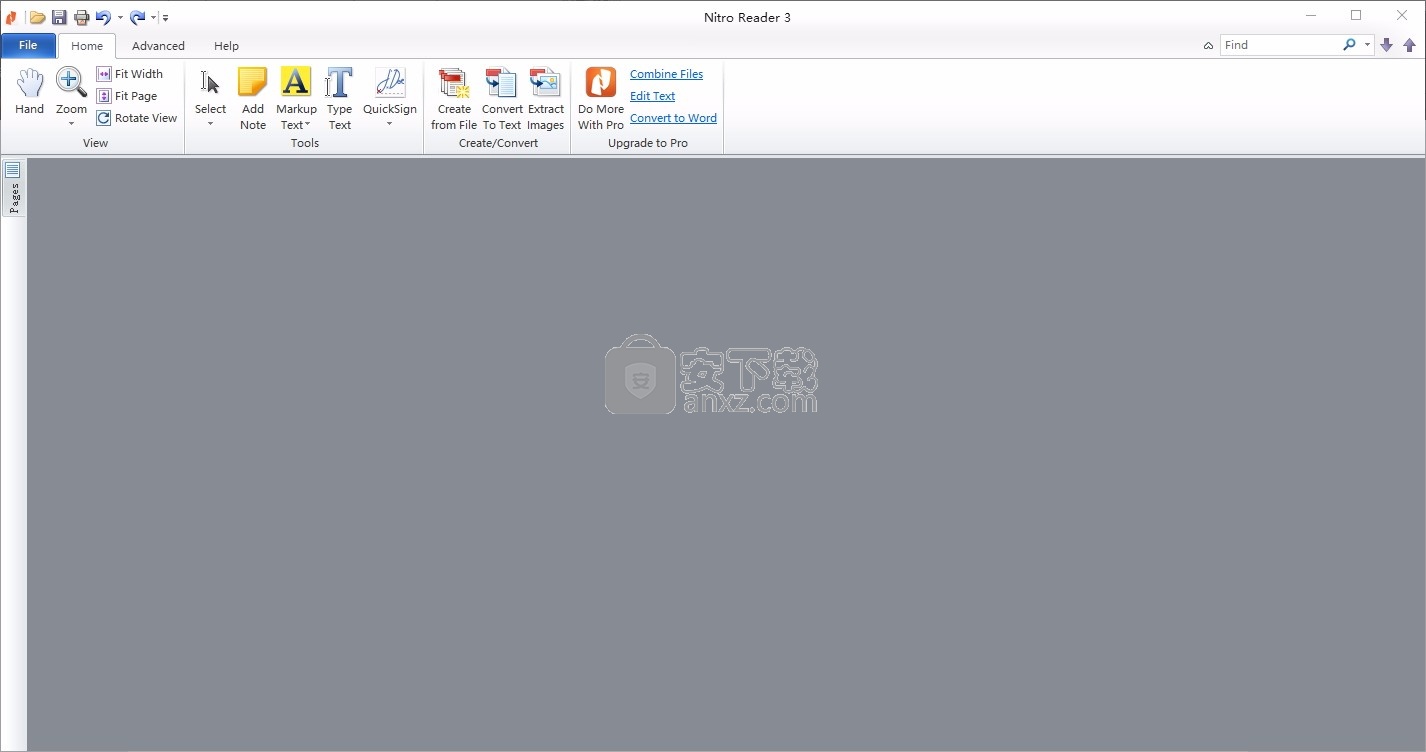This screenshot has width=1426, height=752.
Task: Click the Edit Text link
Action: point(652,96)
